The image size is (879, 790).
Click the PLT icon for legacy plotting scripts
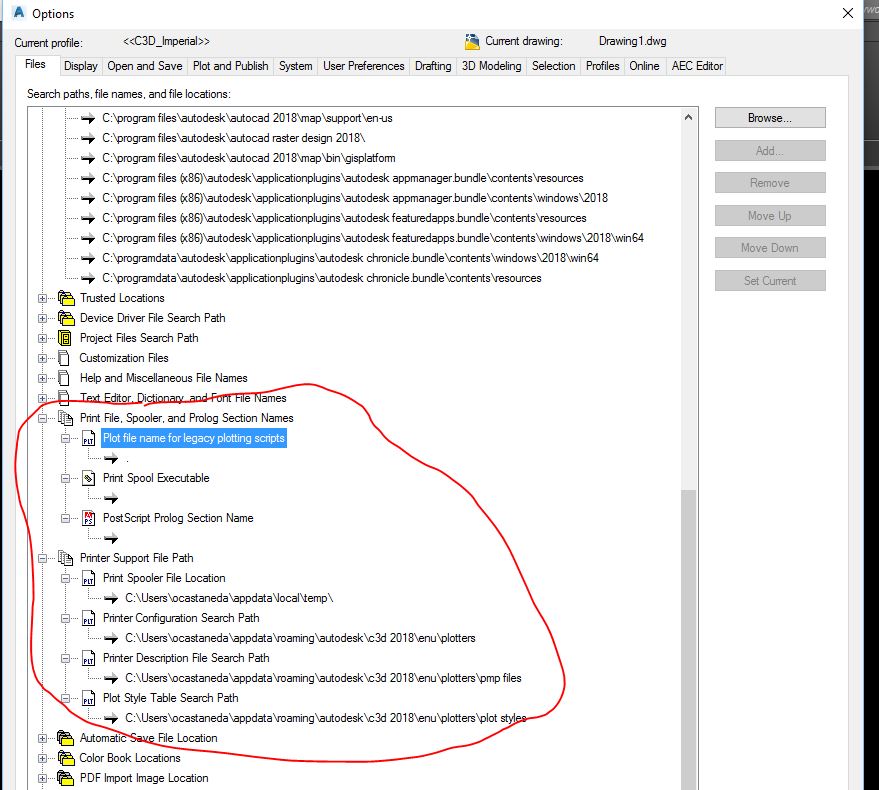(89, 438)
